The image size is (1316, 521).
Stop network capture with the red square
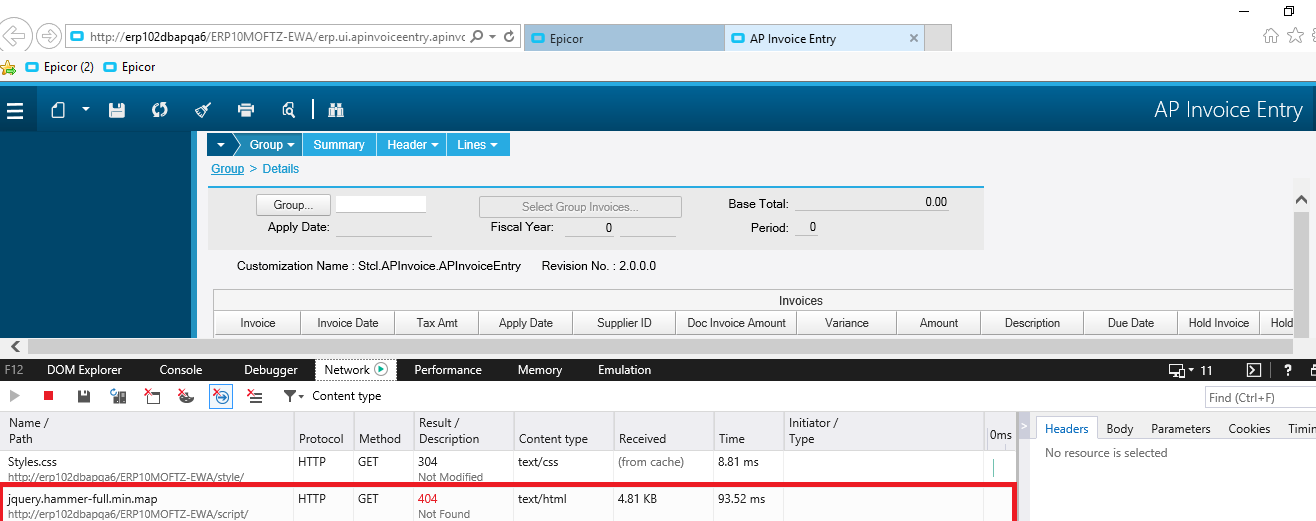(48, 396)
